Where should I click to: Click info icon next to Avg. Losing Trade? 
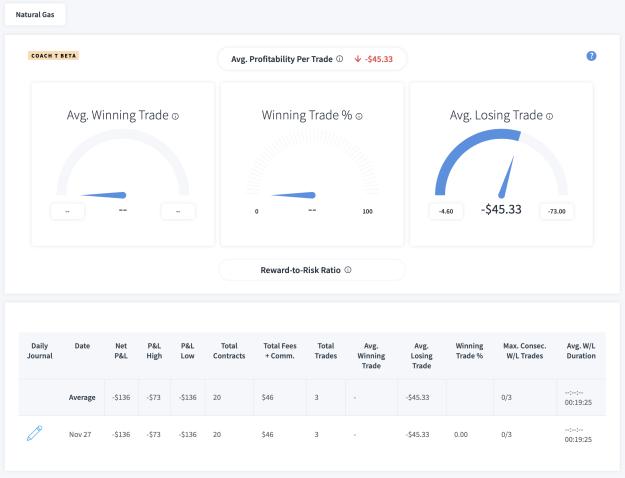point(549,116)
